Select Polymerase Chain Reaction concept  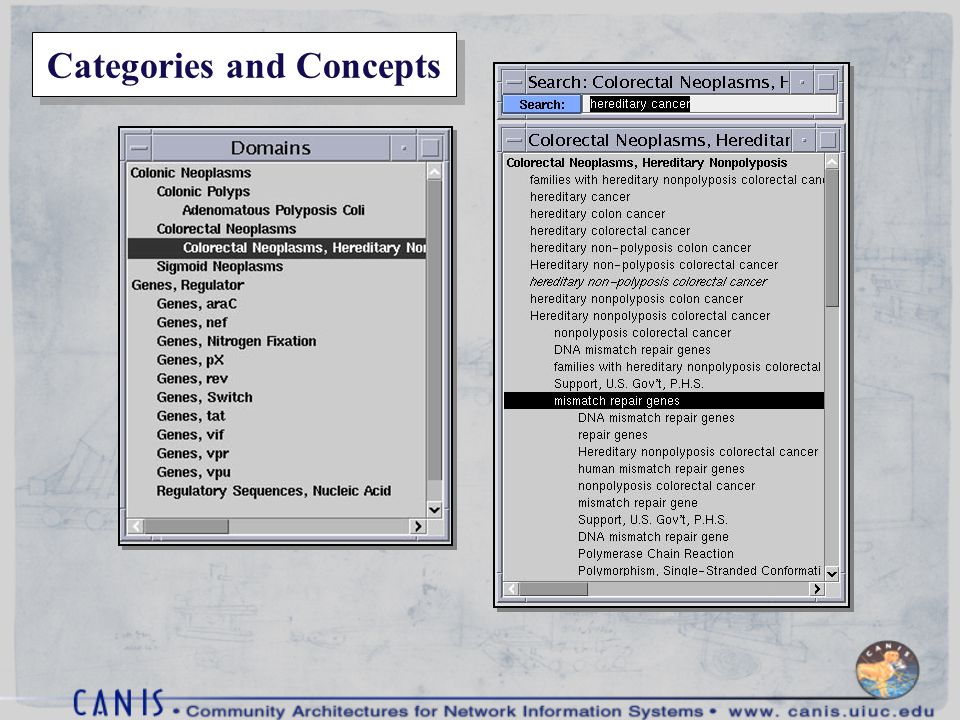[655, 553]
